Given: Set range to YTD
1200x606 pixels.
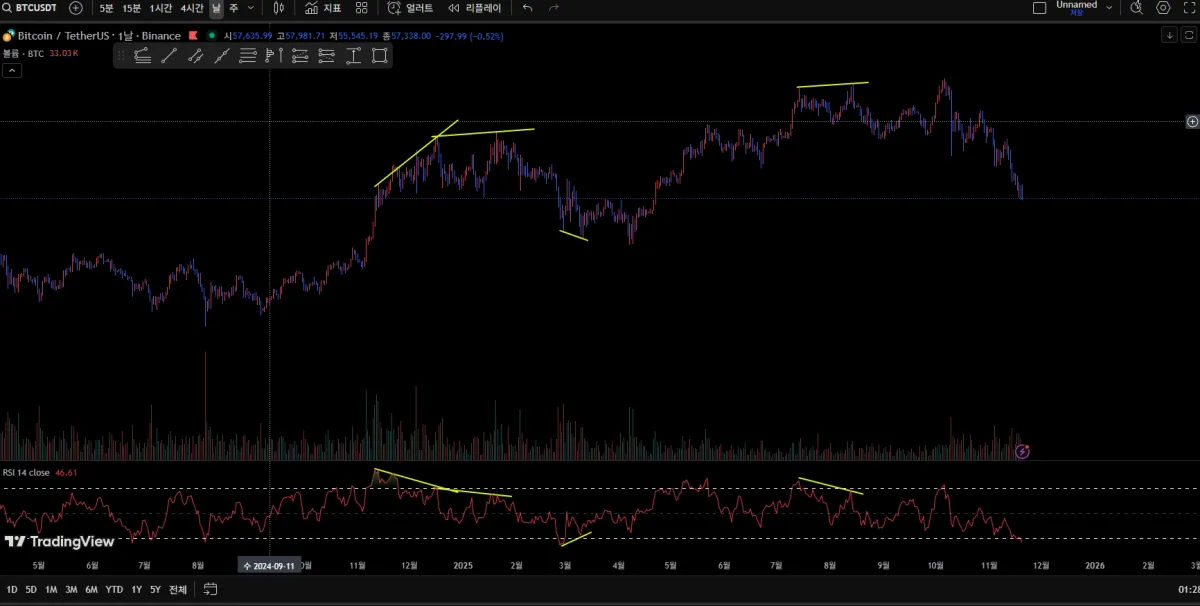Looking at the screenshot, I should 114,589.
